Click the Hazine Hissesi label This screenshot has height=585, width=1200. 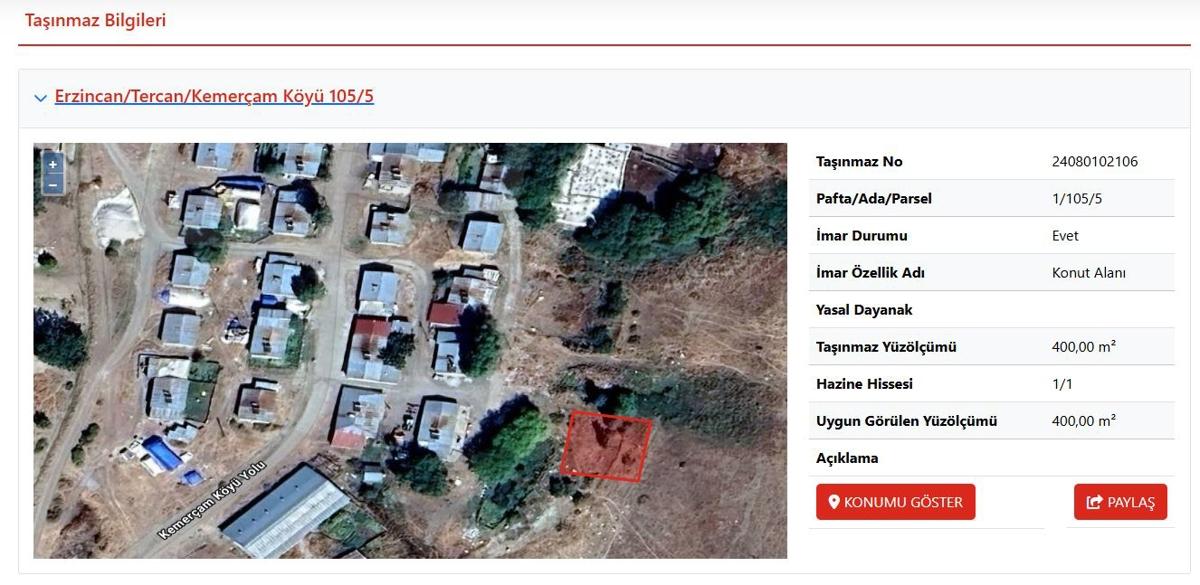coord(864,383)
